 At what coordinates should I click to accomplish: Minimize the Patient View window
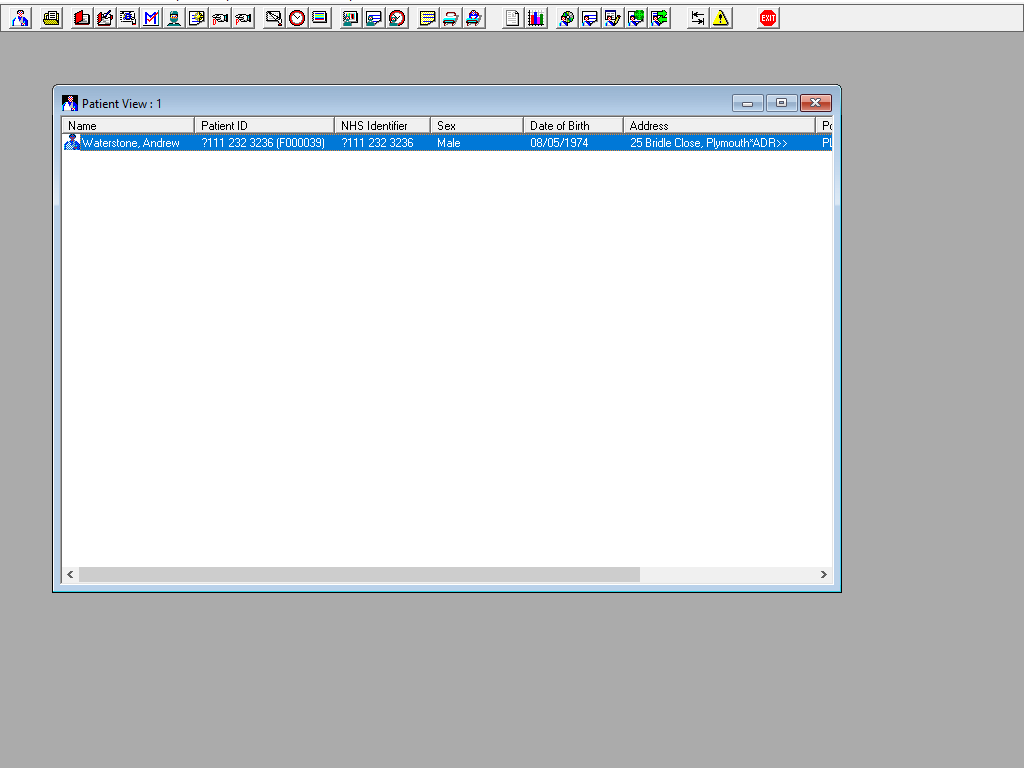click(x=748, y=103)
